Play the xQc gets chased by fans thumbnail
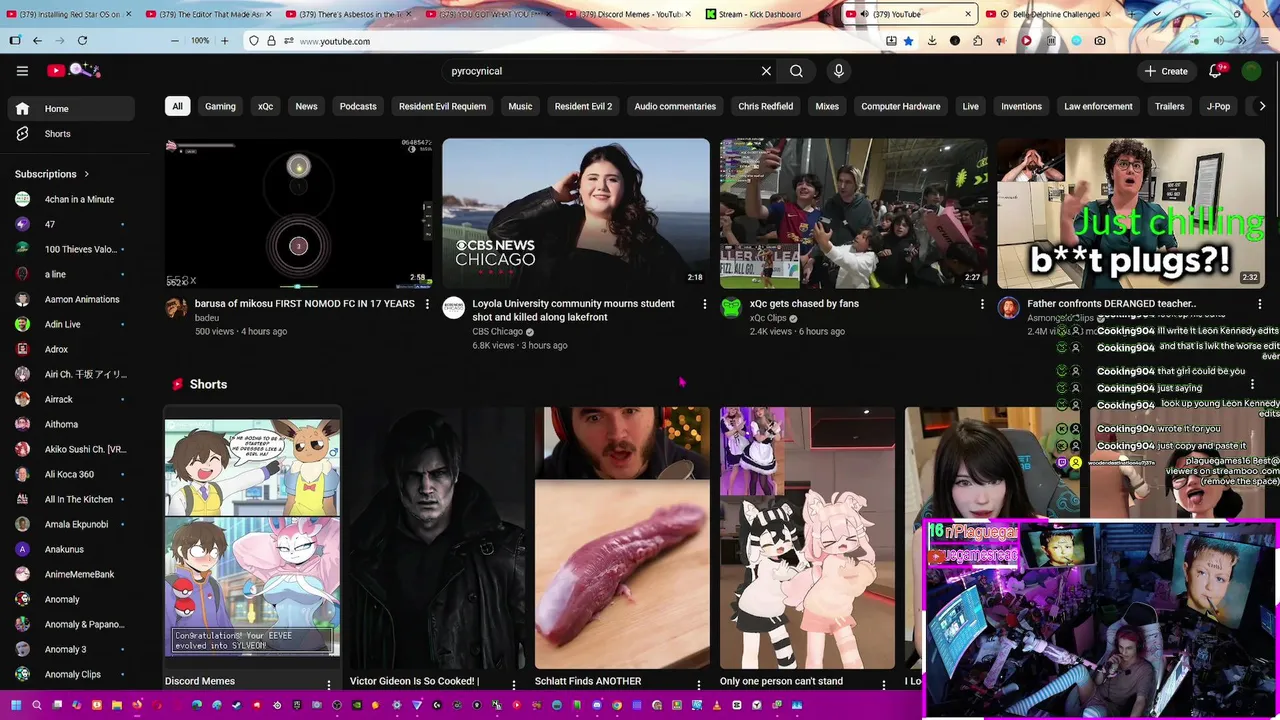1280x720 pixels. [854, 213]
